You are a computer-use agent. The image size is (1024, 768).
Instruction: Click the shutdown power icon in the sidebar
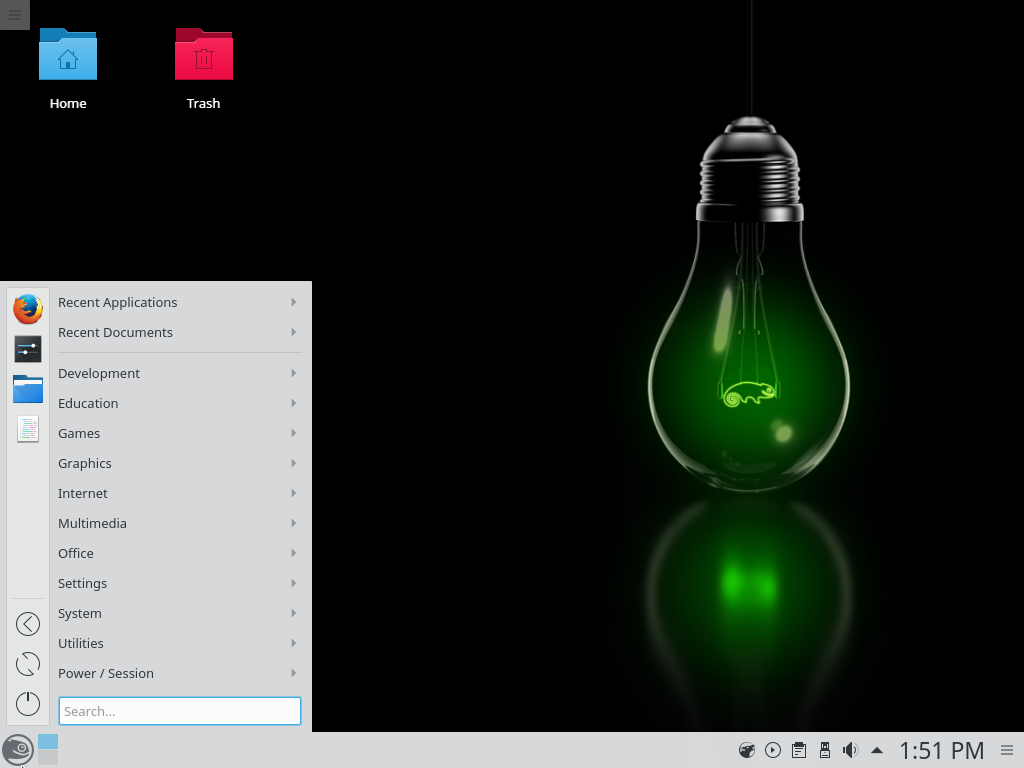tap(27, 703)
